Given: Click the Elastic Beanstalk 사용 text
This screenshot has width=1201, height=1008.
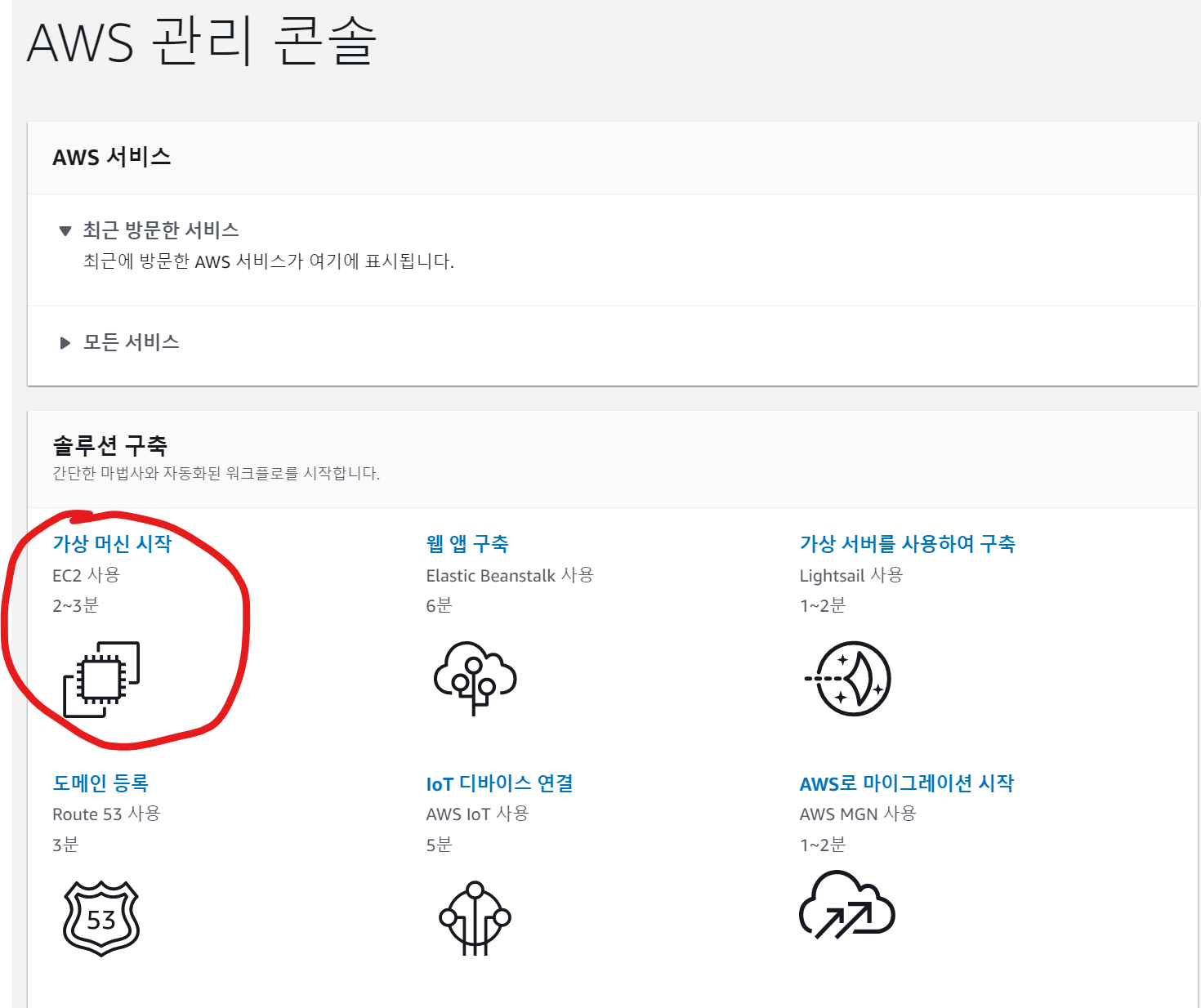Looking at the screenshot, I should [510, 575].
